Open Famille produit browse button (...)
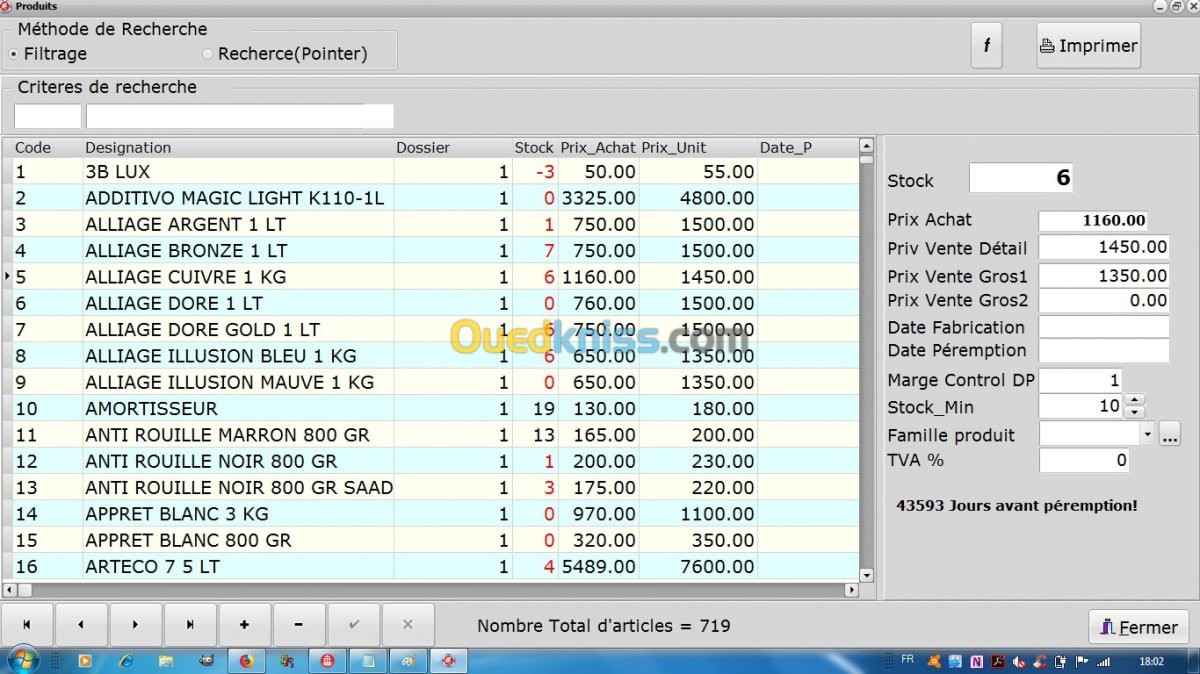Image resolution: width=1200 pixels, height=674 pixels. pyautogui.click(x=1170, y=435)
